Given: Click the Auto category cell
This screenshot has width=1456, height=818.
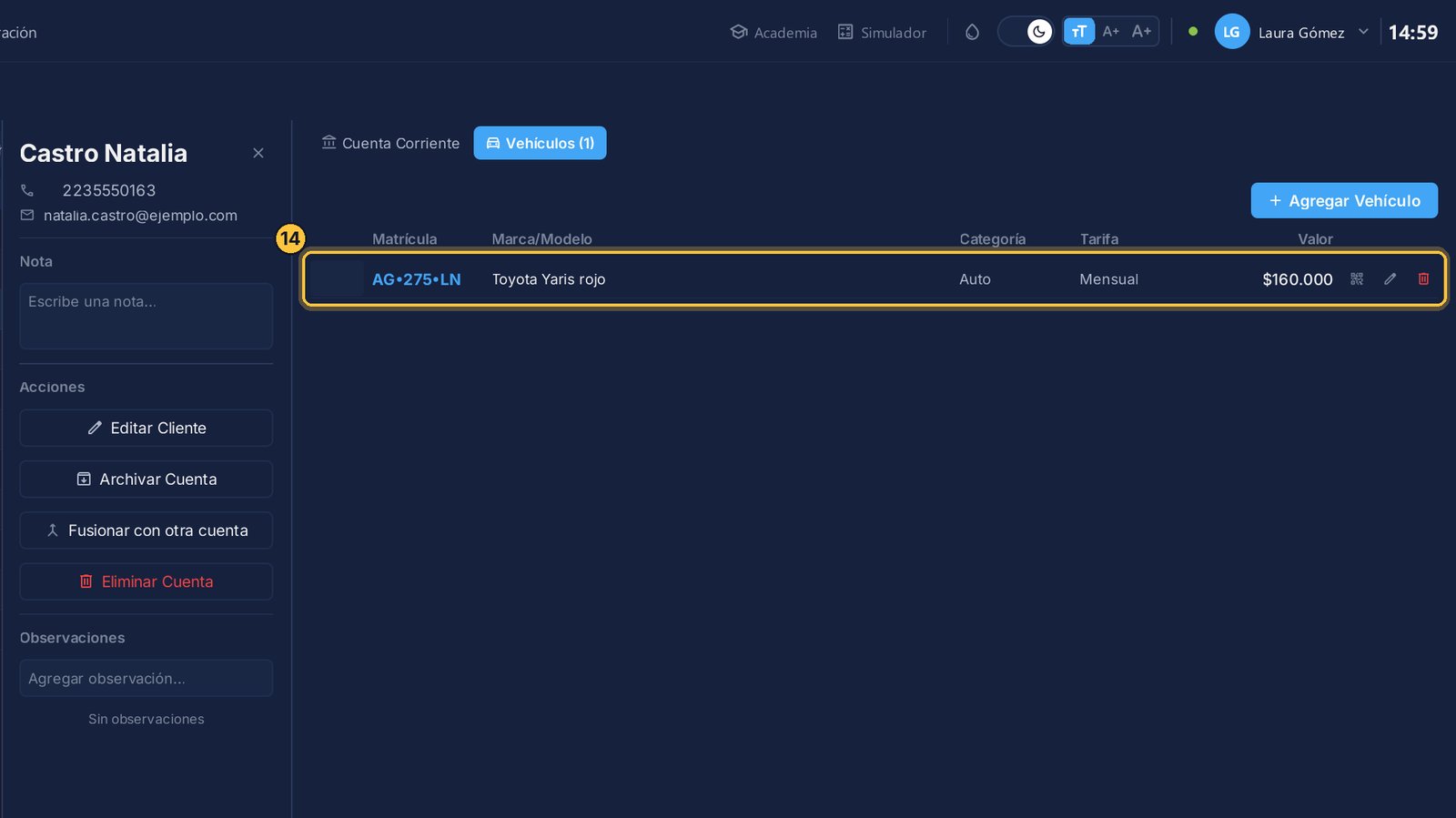Looking at the screenshot, I should click(x=975, y=279).
